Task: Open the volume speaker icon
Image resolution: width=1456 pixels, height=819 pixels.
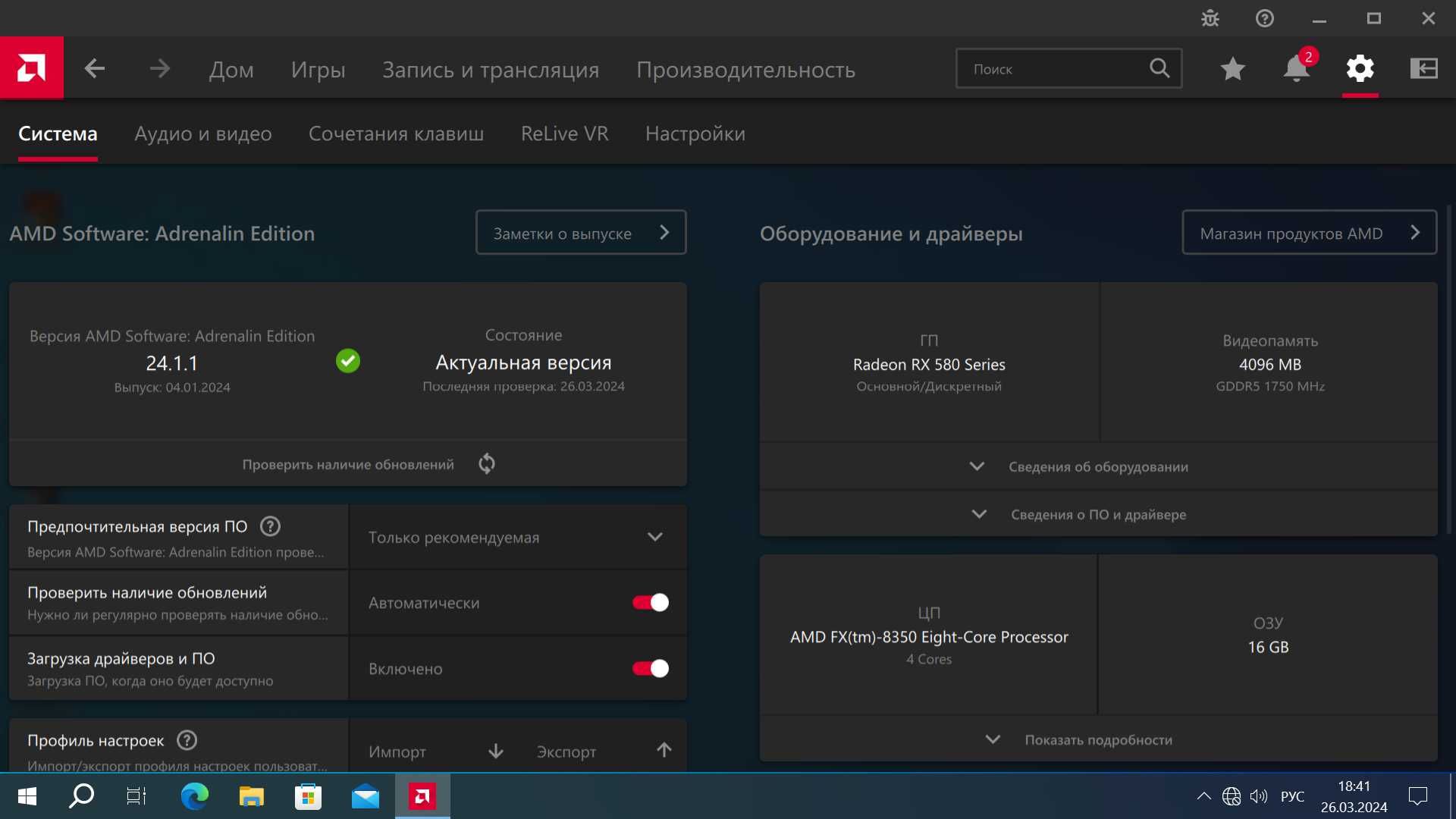Action: (x=1259, y=796)
